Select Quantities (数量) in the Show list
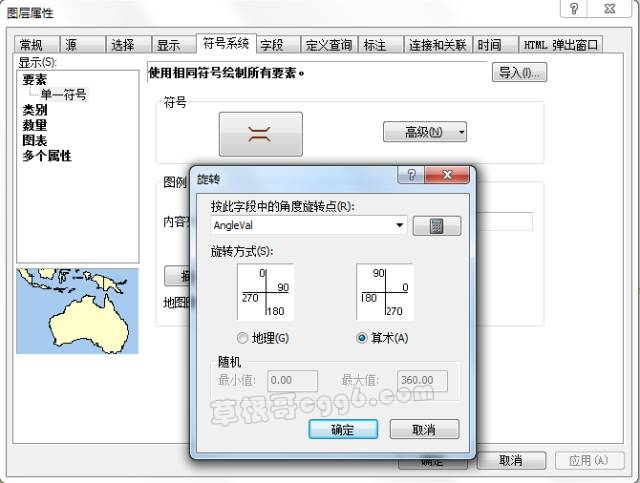 tap(35, 125)
